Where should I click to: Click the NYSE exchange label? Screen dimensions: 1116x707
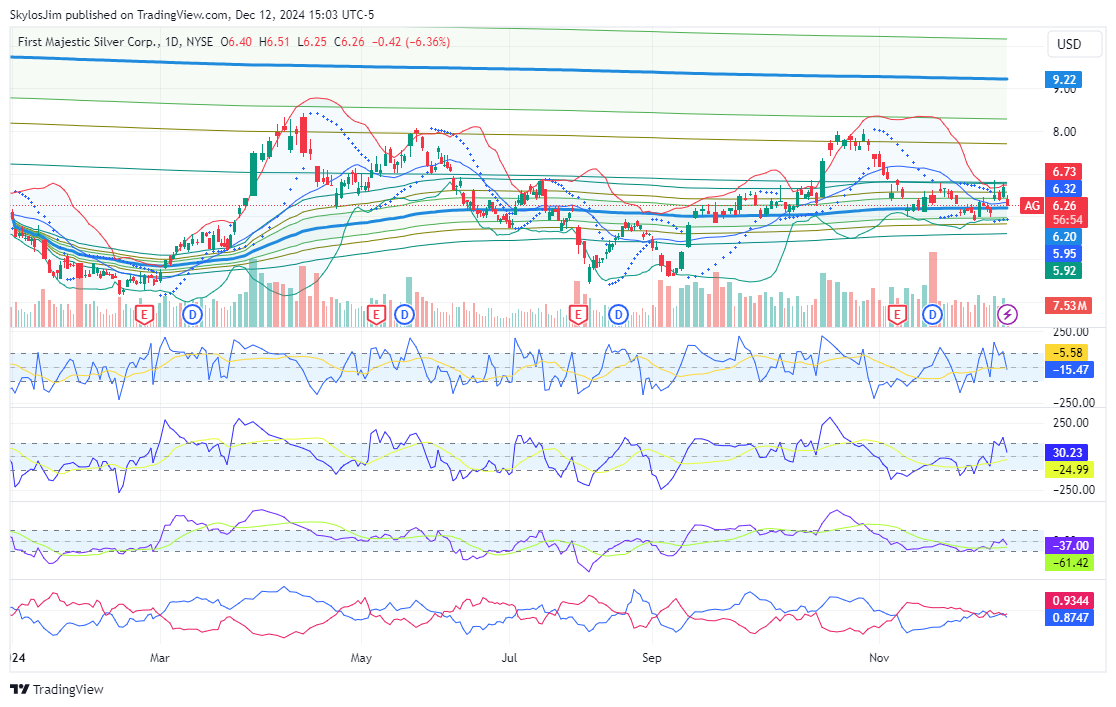(199, 42)
